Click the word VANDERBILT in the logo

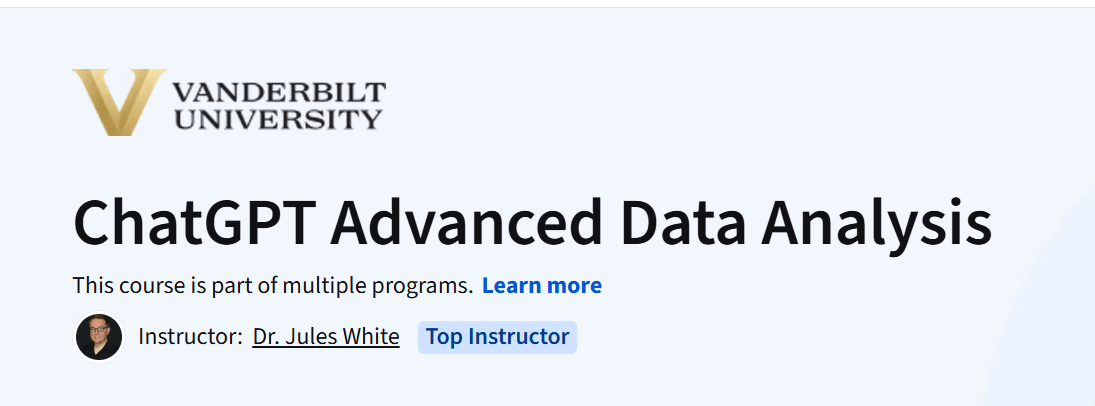coord(279,92)
